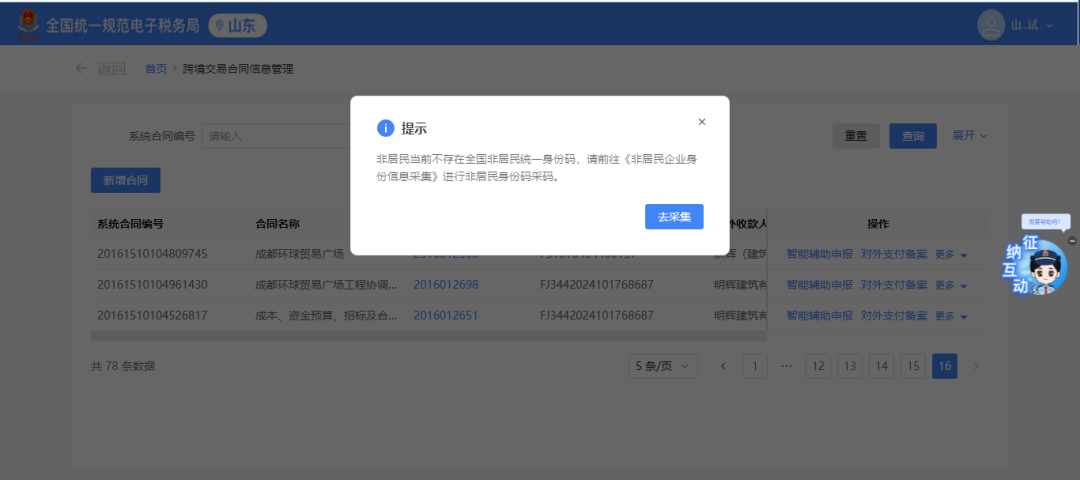This screenshot has width=1080, height=480.
Task: Open 对外支付备案 for row 2016151010480974S
Action: click(894, 255)
